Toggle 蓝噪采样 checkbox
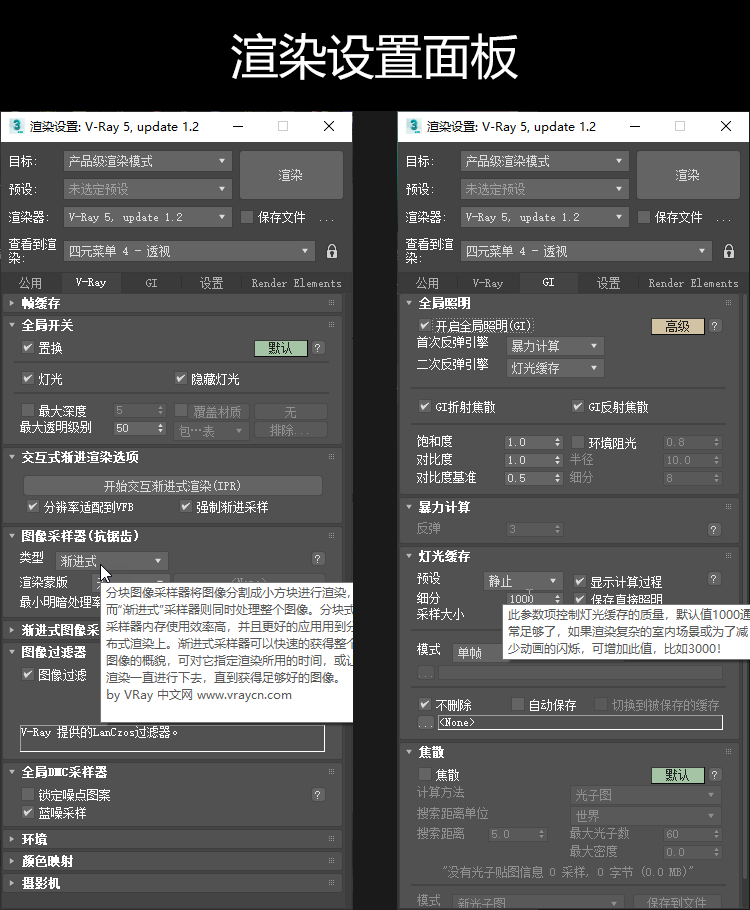Image resolution: width=750 pixels, height=910 pixels. (28, 812)
